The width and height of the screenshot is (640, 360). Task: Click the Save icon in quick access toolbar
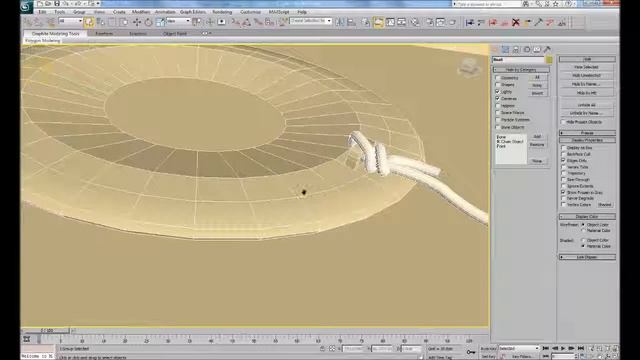57,4
